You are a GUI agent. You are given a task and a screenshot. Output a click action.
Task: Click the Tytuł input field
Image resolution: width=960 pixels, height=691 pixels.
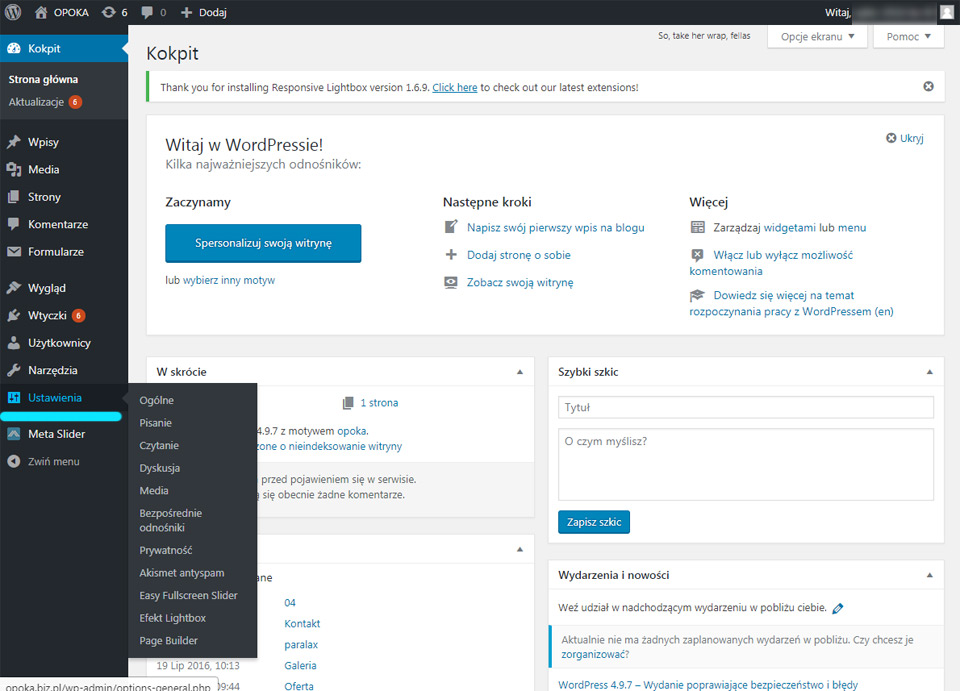746,408
